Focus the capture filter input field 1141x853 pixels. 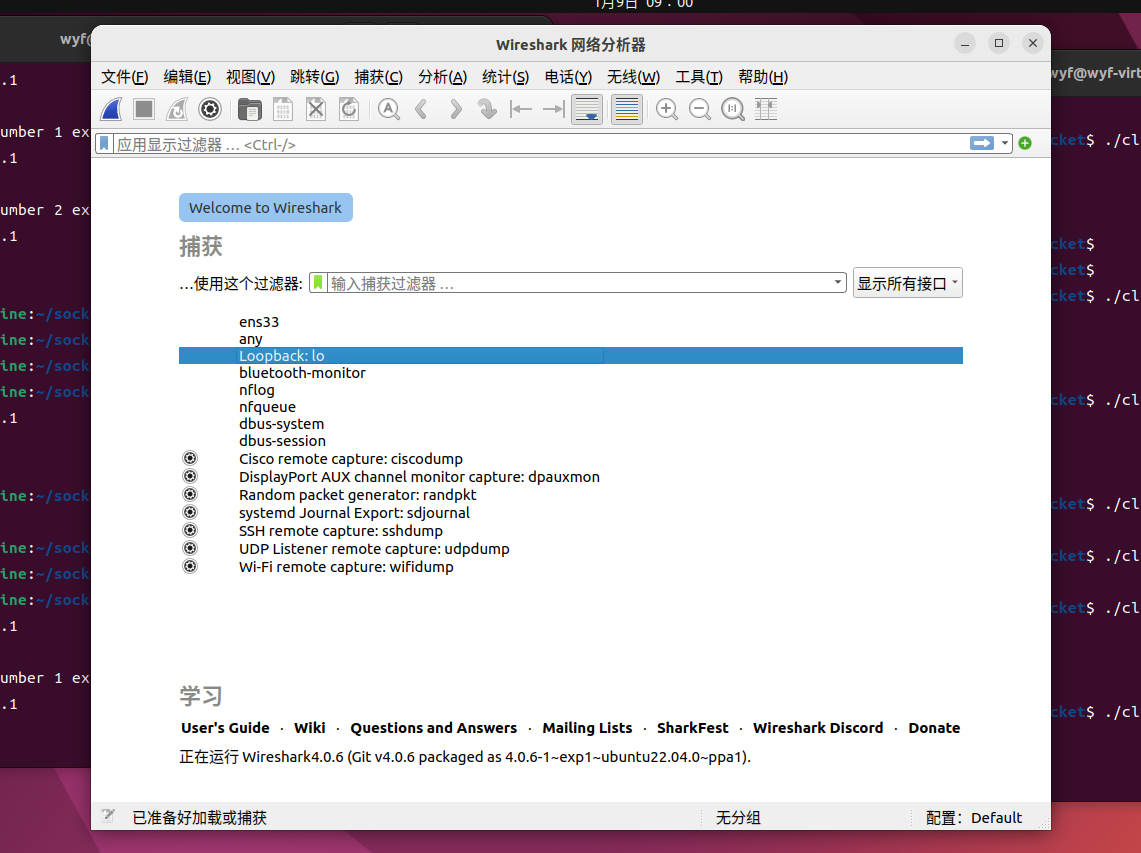pyautogui.click(x=579, y=283)
